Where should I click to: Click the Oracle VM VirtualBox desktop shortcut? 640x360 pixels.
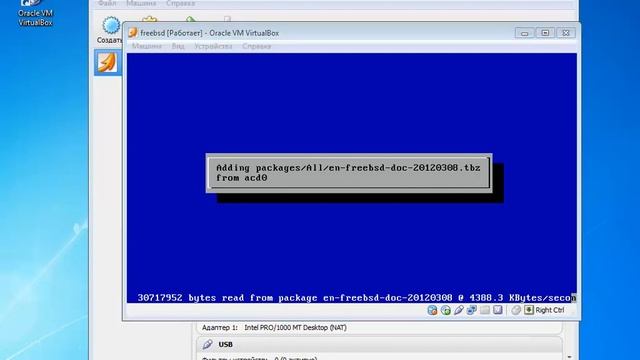pos(35,13)
